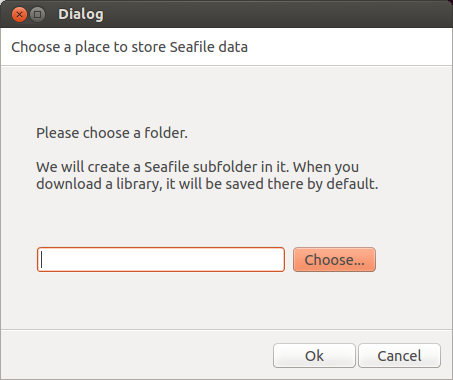Confirm the folder with the Ok button
This screenshot has height=380, width=453.
tap(314, 356)
